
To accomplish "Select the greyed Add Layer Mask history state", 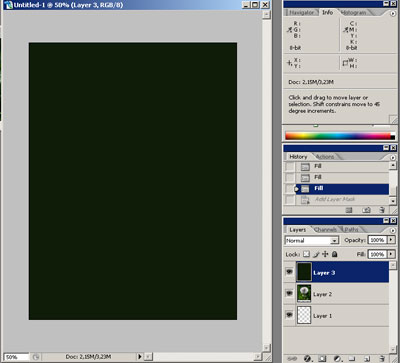I will point(342,200).
